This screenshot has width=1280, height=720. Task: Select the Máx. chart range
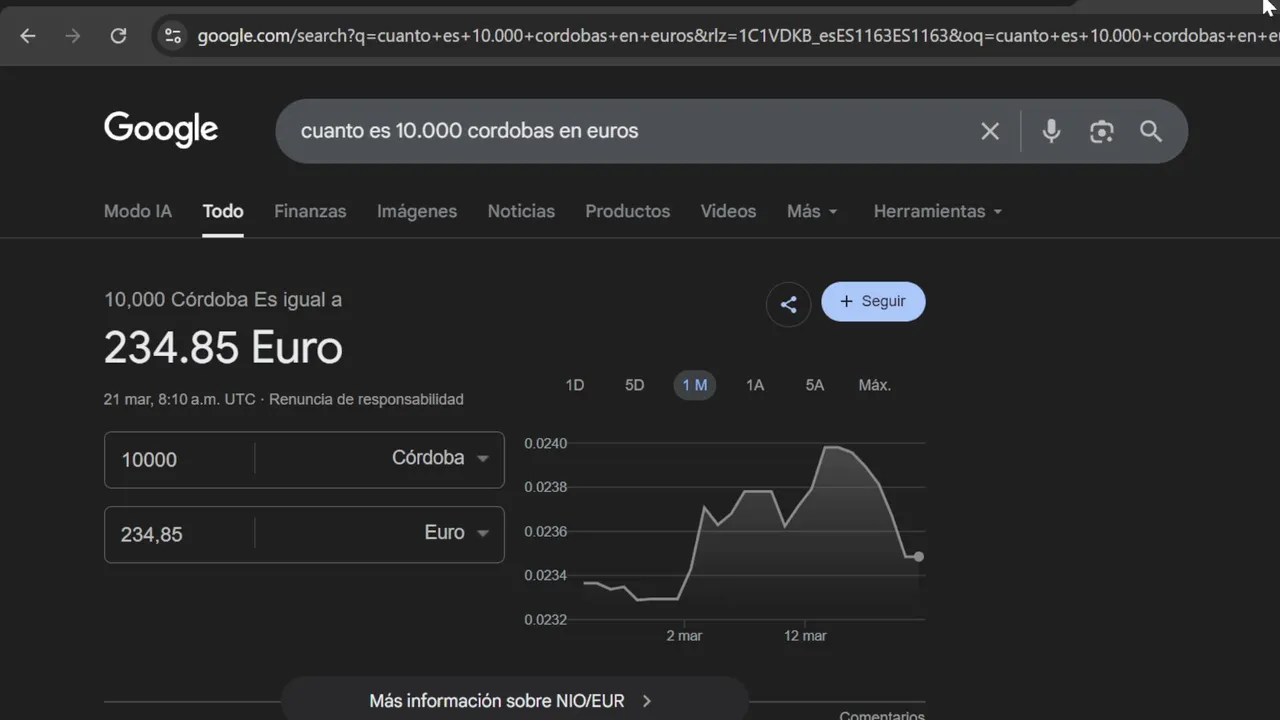[875, 385]
